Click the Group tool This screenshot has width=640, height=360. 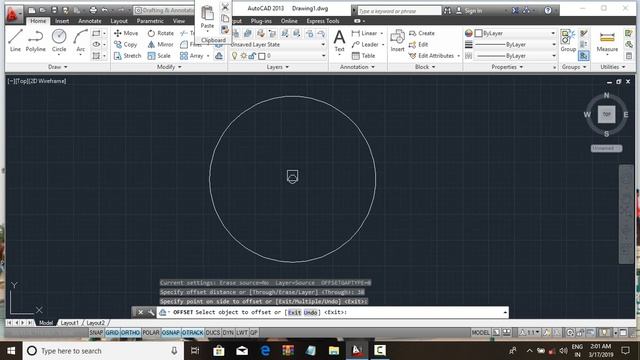pos(568,41)
